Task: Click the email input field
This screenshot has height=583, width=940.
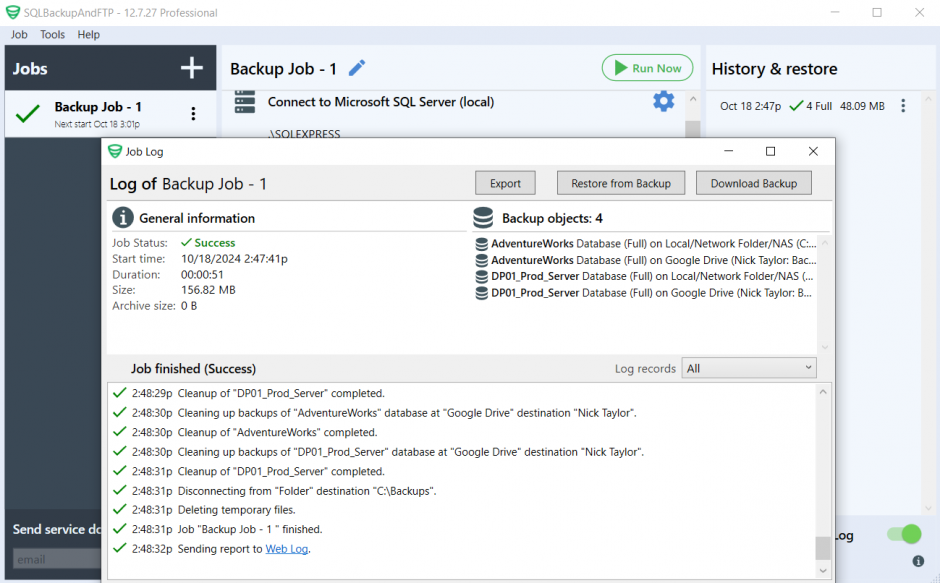Action: (57, 560)
